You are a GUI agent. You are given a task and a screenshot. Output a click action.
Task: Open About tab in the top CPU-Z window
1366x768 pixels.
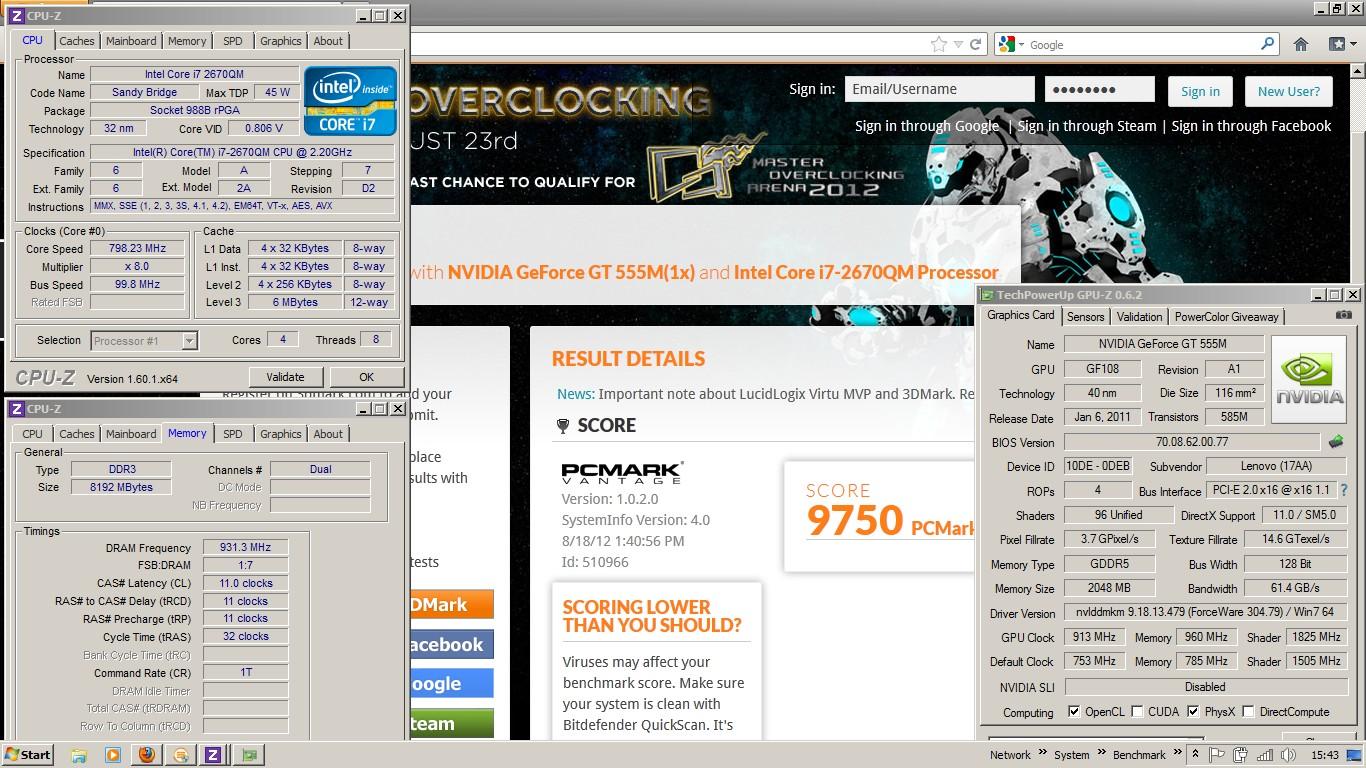(328, 41)
